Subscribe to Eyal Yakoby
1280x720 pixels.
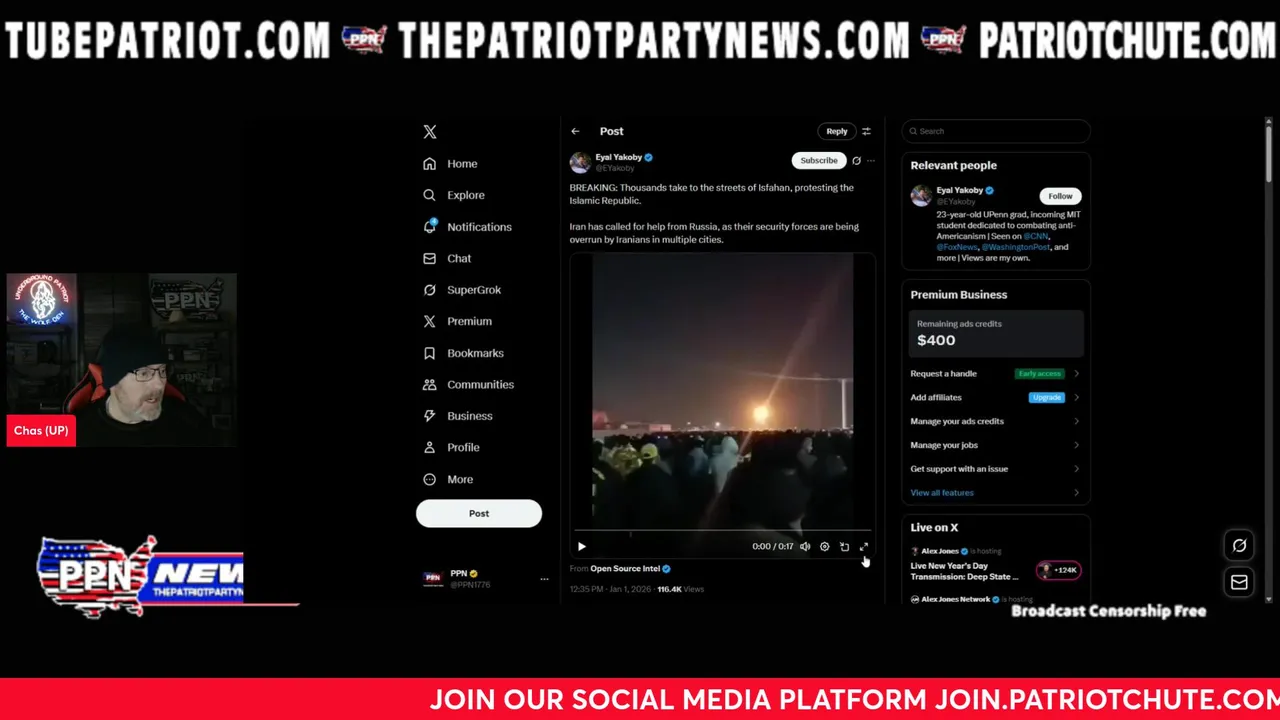pos(818,160)
